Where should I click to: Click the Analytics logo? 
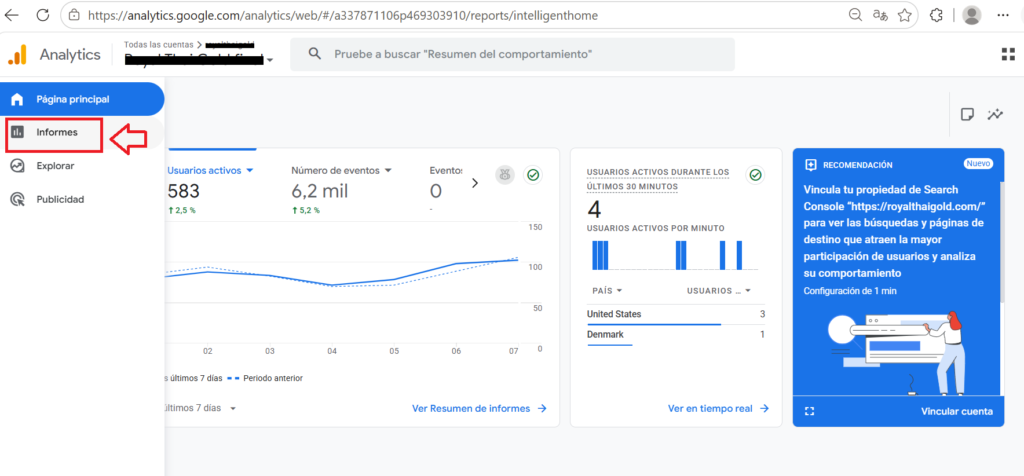tap(17, 54)
